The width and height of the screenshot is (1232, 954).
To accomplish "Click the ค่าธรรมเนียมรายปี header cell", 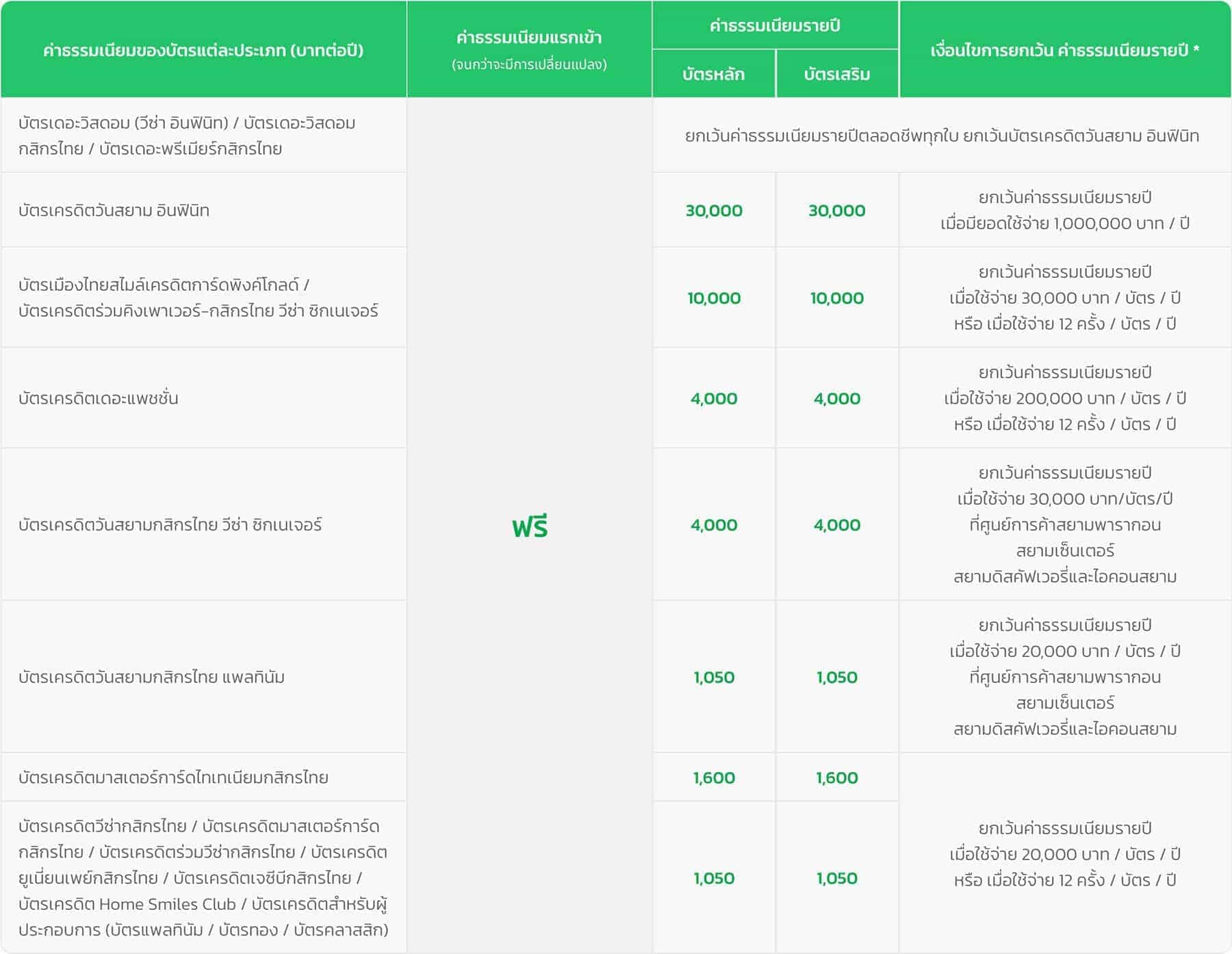I will pyautogui.click(x=775, y=26).
